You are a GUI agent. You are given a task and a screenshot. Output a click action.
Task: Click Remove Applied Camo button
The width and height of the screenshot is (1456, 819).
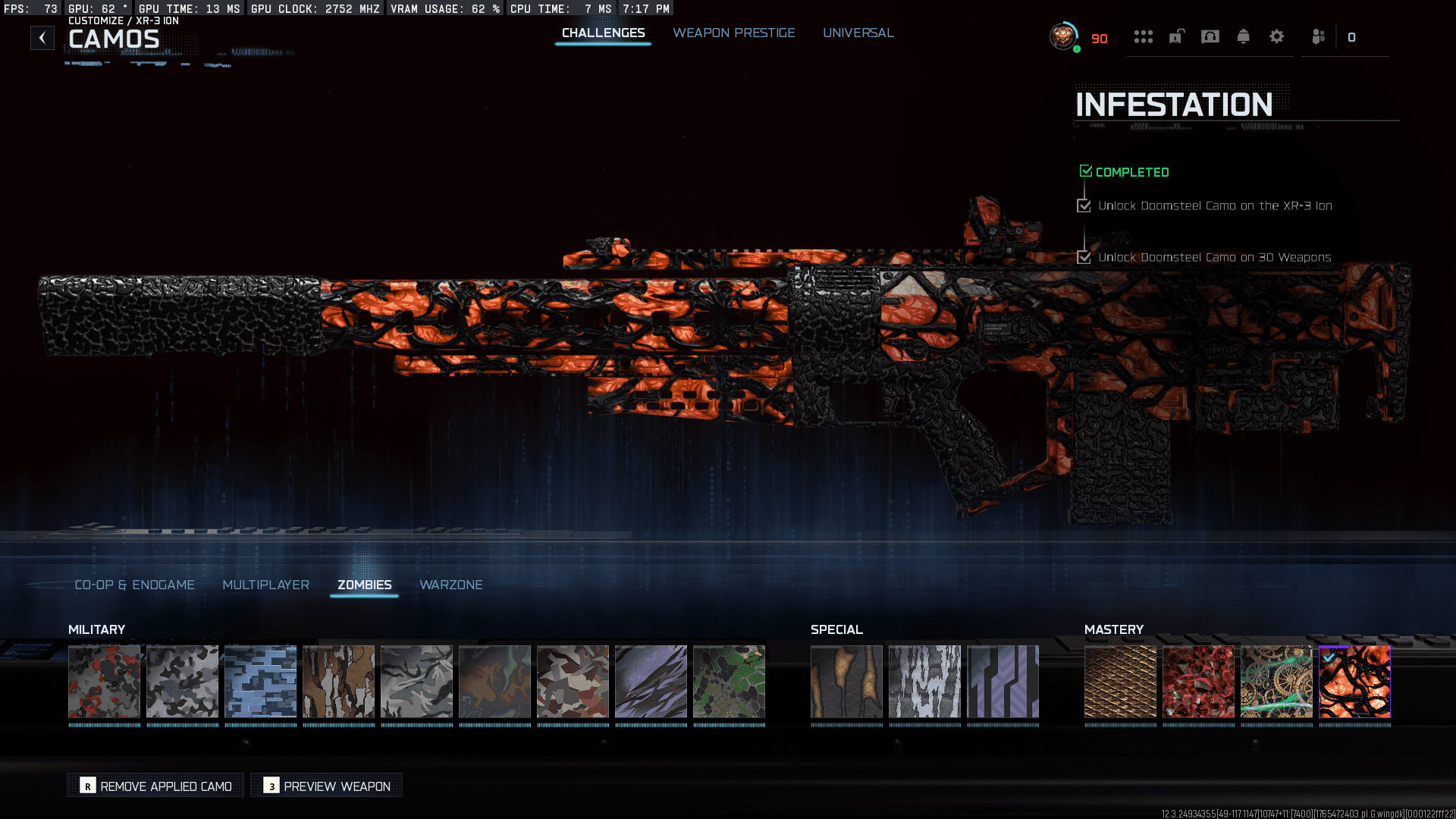tap(156, 786)
